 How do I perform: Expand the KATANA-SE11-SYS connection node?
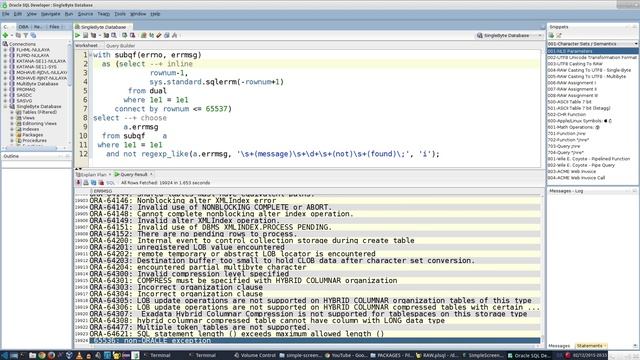tap(6, 67)
